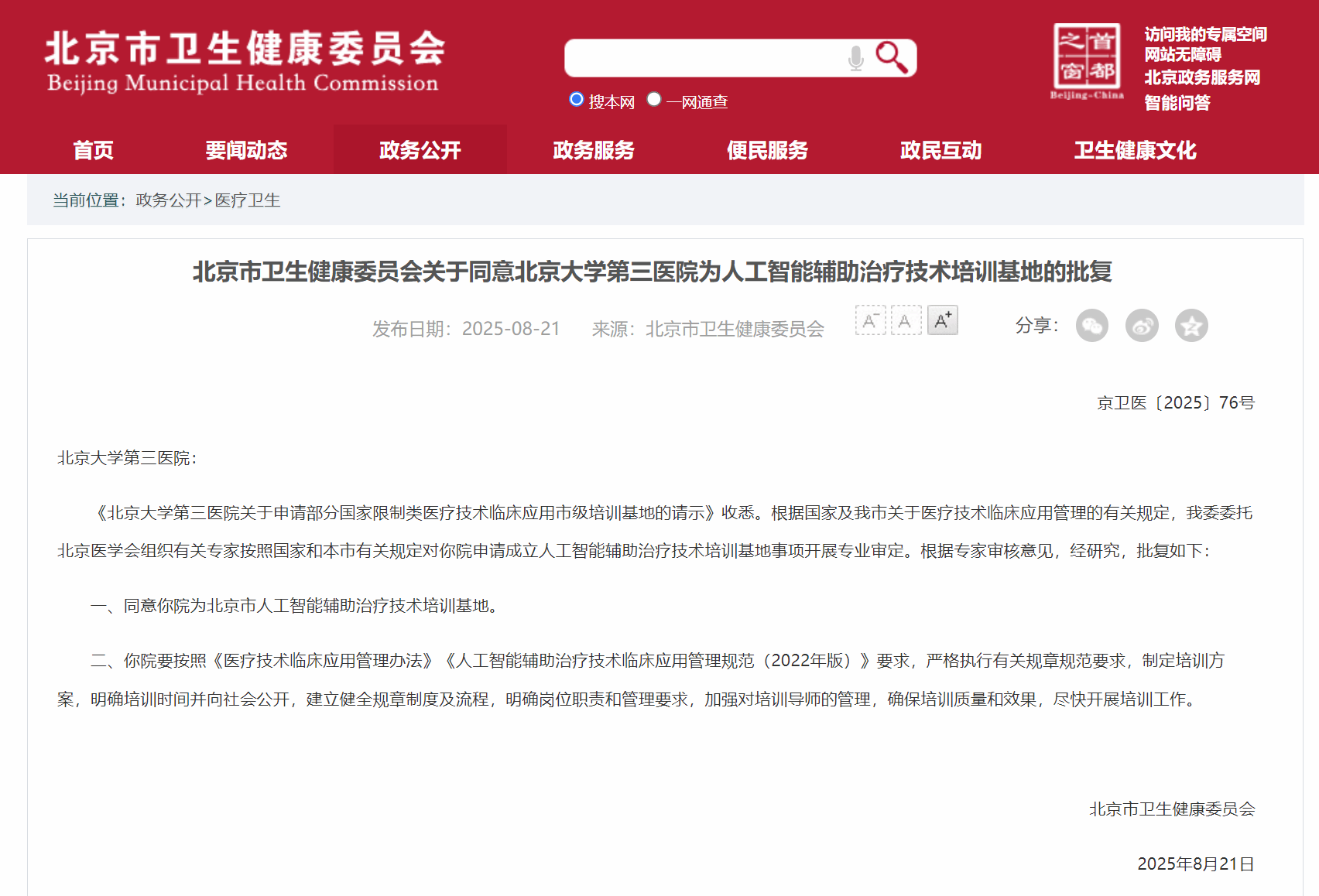Reset font size with middle A icon
This screenshot has height=896, width=1319.
906,320
